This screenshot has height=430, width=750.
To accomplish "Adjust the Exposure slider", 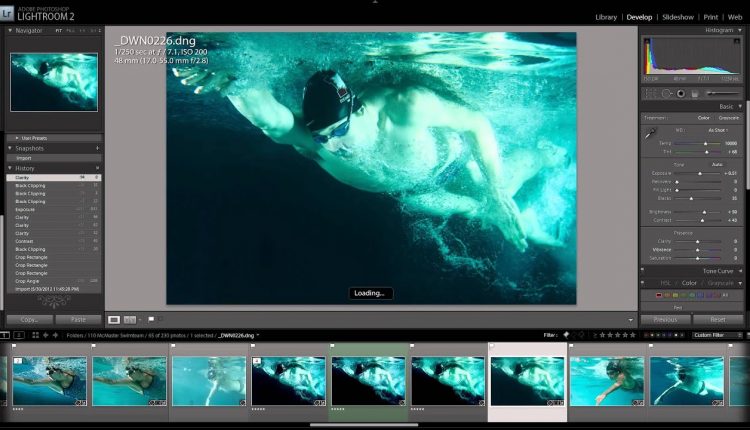I will [x=698, y=173].
